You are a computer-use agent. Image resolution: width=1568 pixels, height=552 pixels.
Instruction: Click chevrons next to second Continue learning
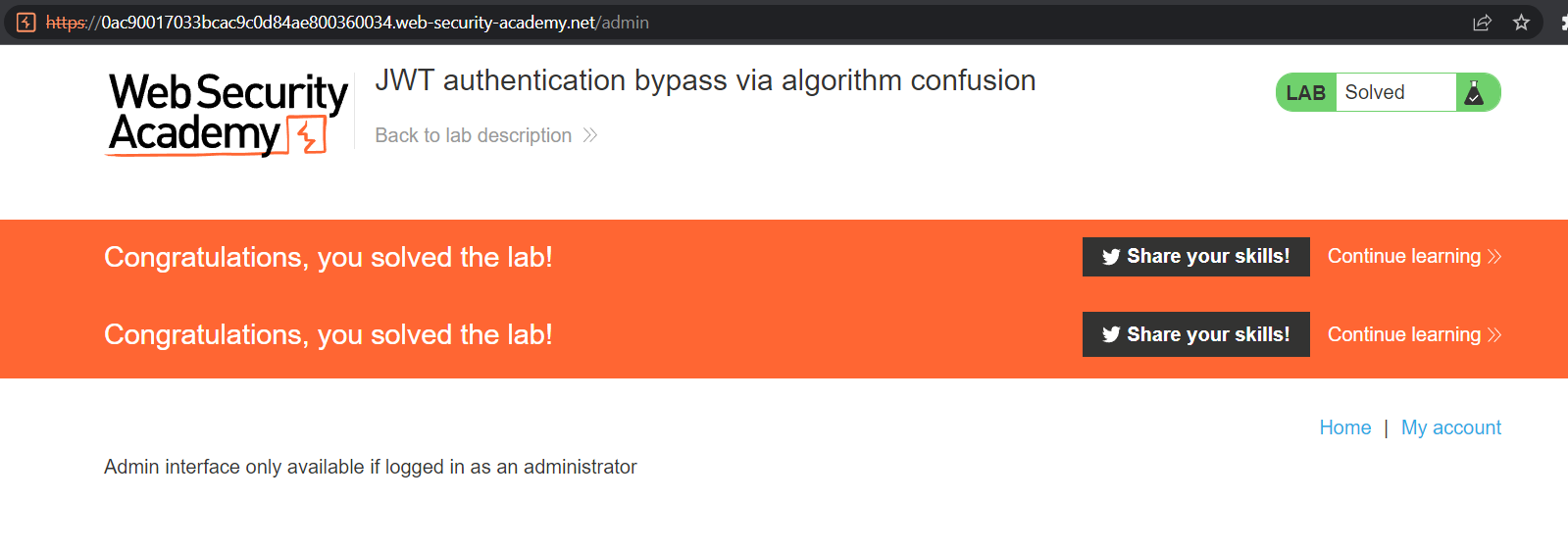(x=1494, y=334)
